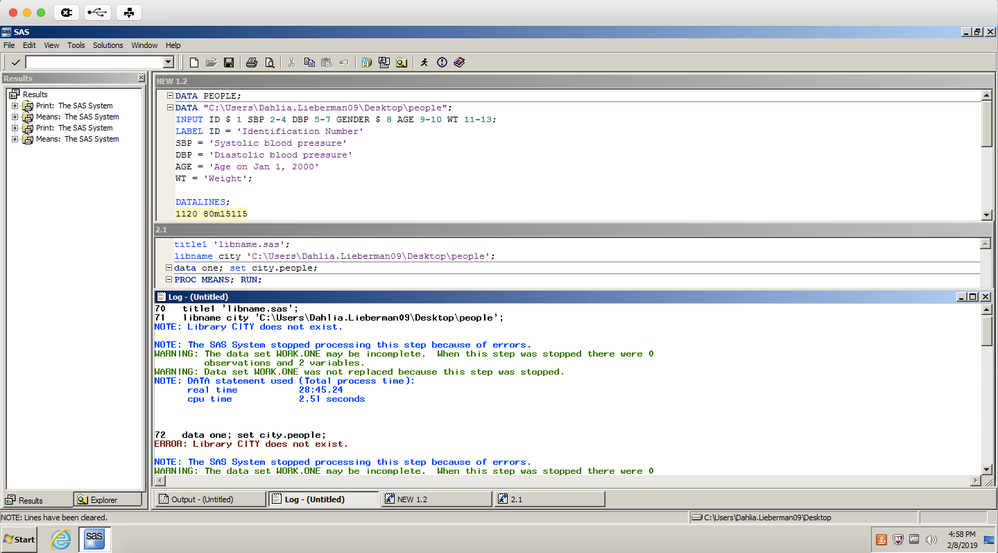
Task: Click Log horizontal scroll-right arrow
Action: (976, 481)
